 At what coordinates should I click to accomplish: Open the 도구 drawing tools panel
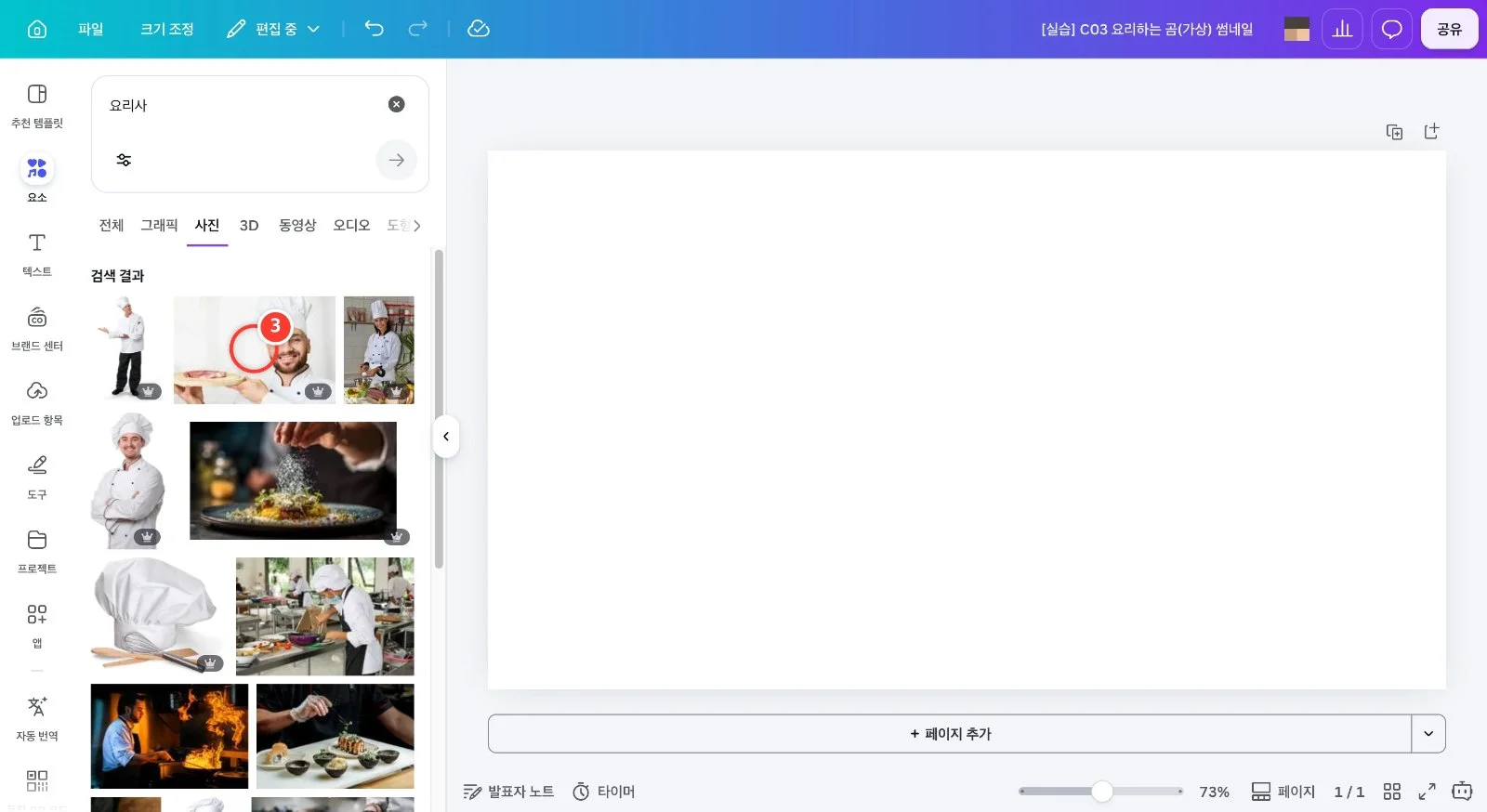coord(37,478)
